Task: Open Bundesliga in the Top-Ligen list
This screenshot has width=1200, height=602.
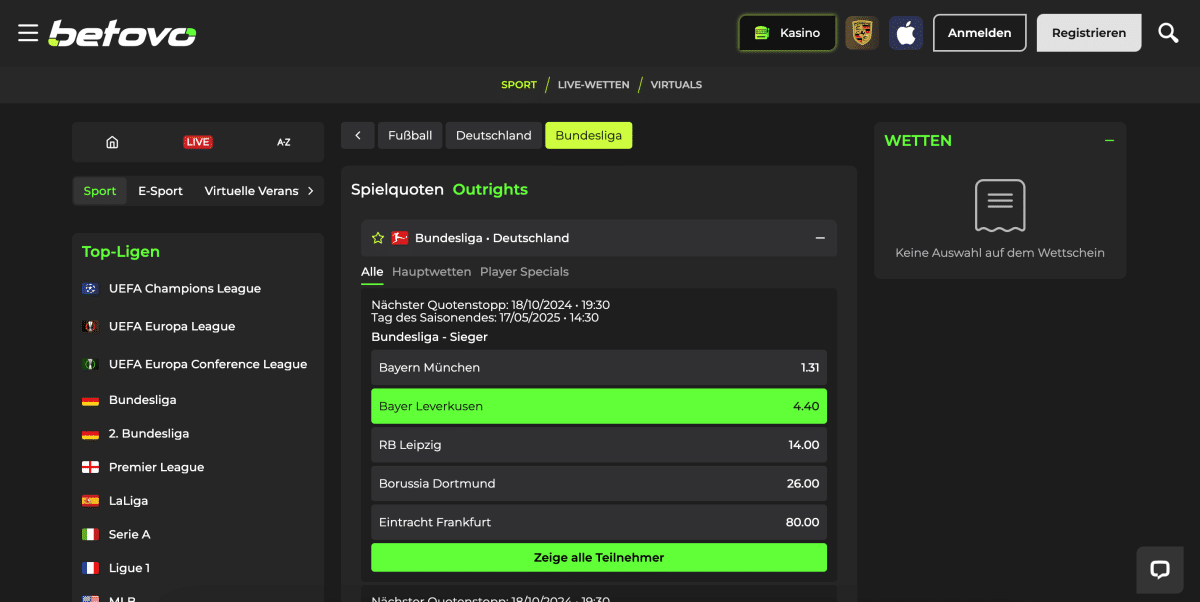Action: (x=142, y=400)
